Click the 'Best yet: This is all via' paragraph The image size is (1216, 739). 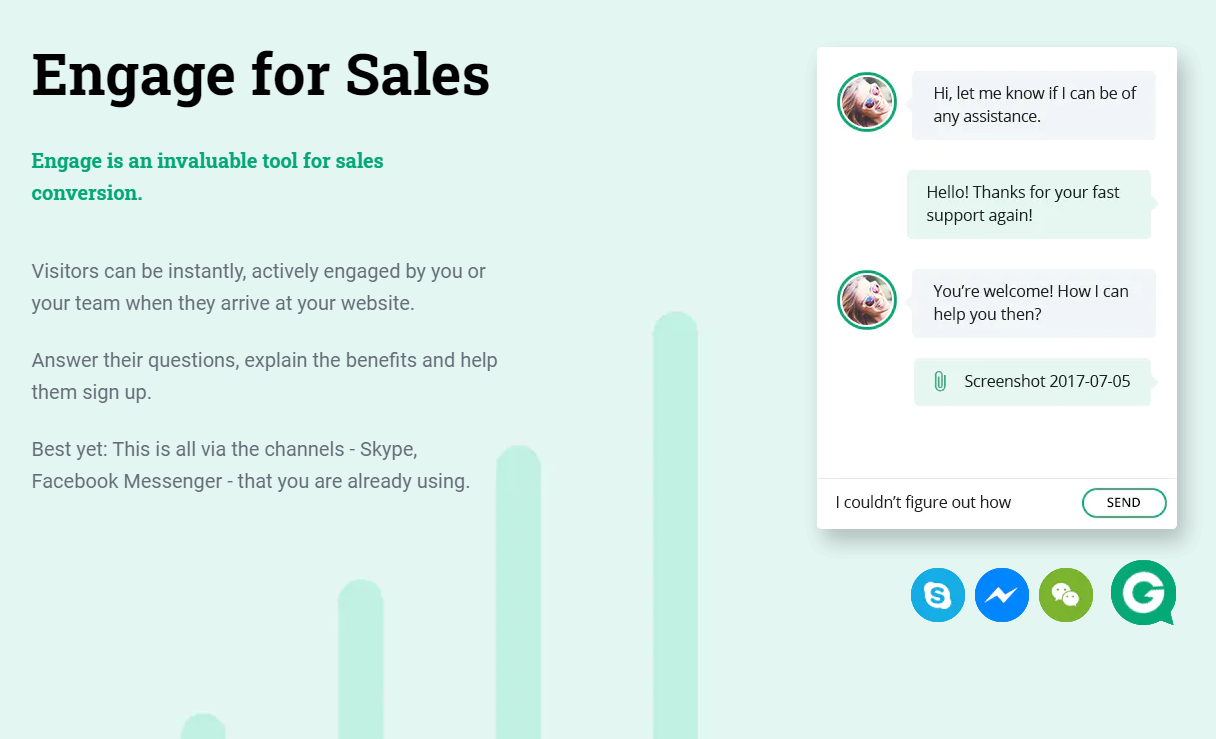pos(250,465)
